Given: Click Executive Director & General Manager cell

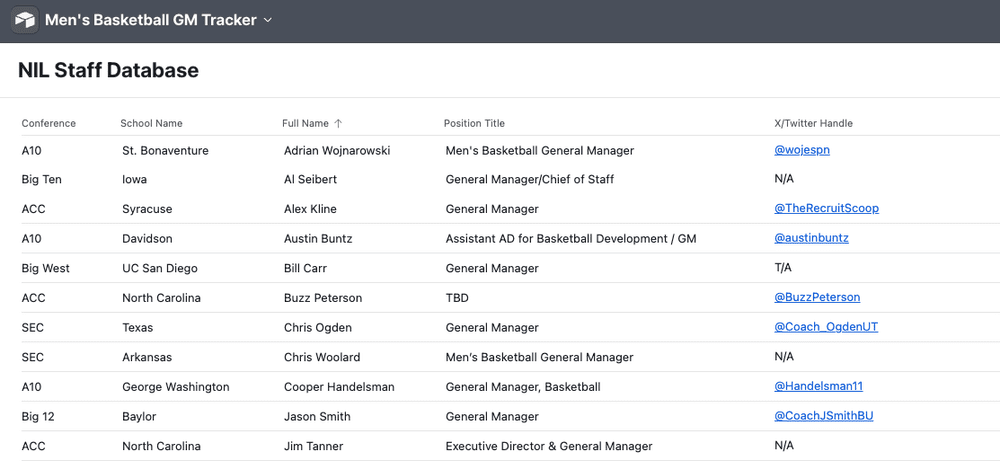Looking at the screenshot, I should click(548, 446).
